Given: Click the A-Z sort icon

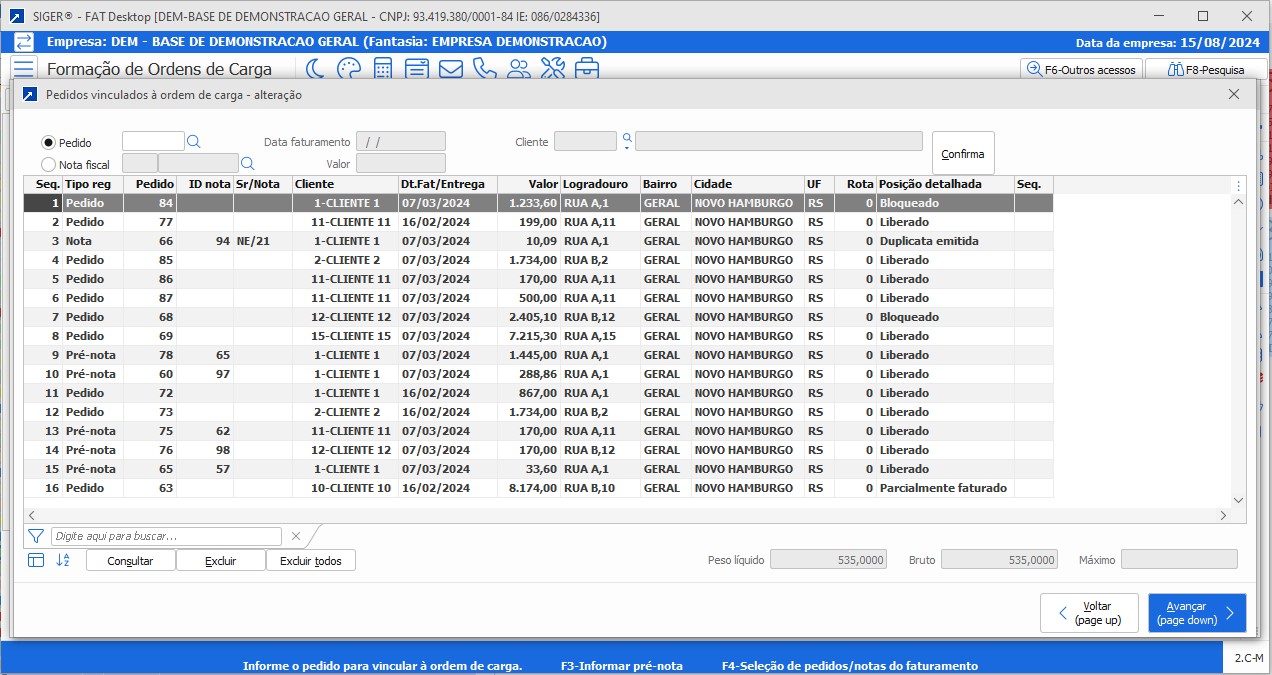Looking at the screenshot, I should tap(63, 560).
